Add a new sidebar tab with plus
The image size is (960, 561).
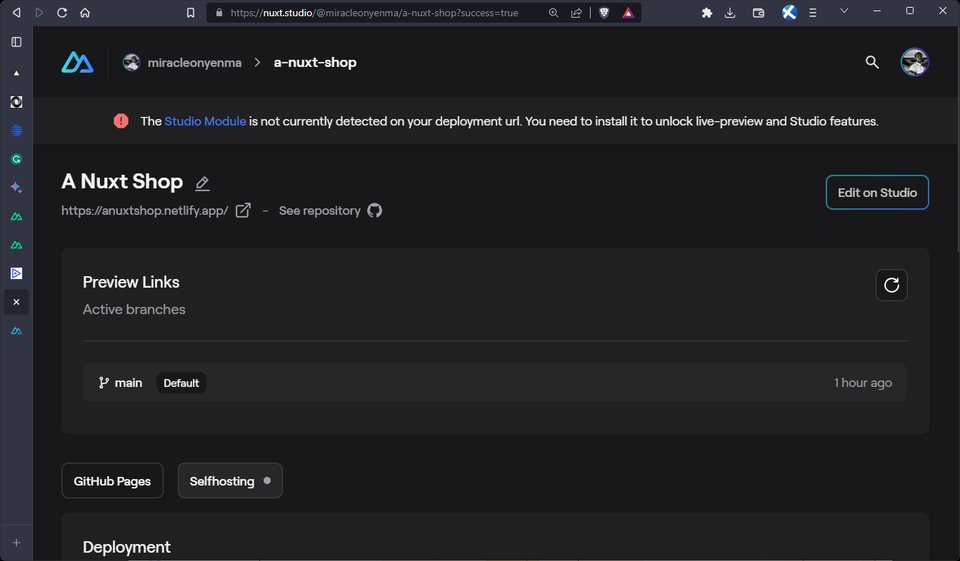click(x=17, y=543)
